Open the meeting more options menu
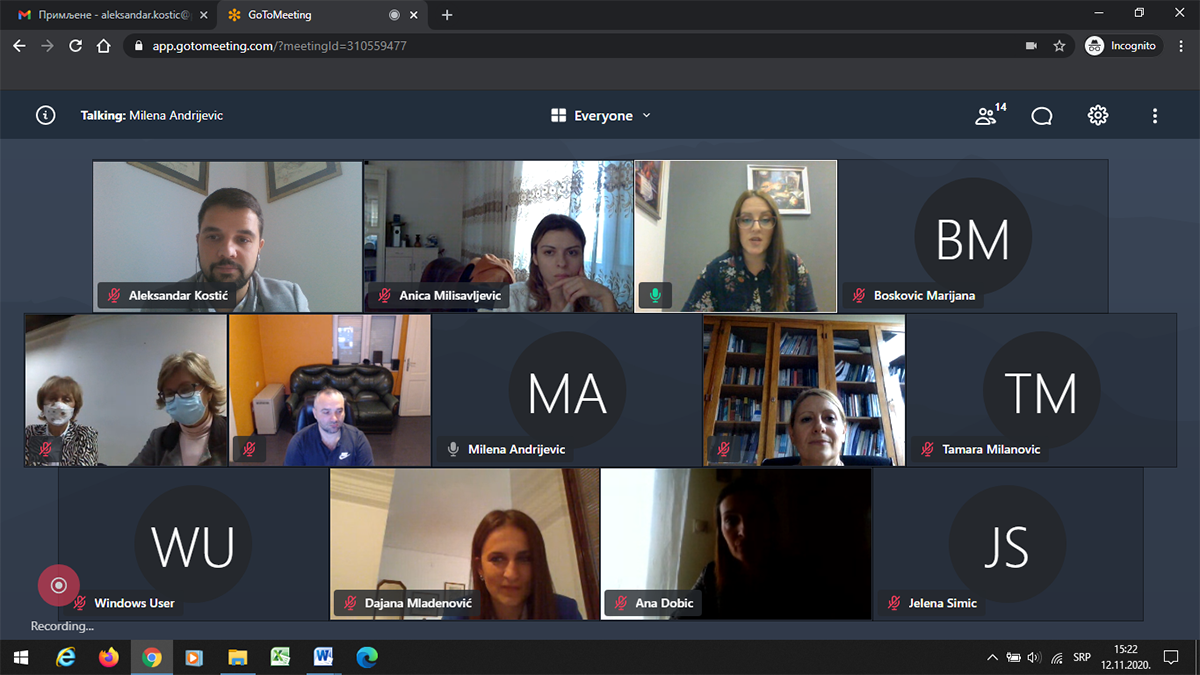This screenshot has width=1200, height=675. tap(1155, 116)
